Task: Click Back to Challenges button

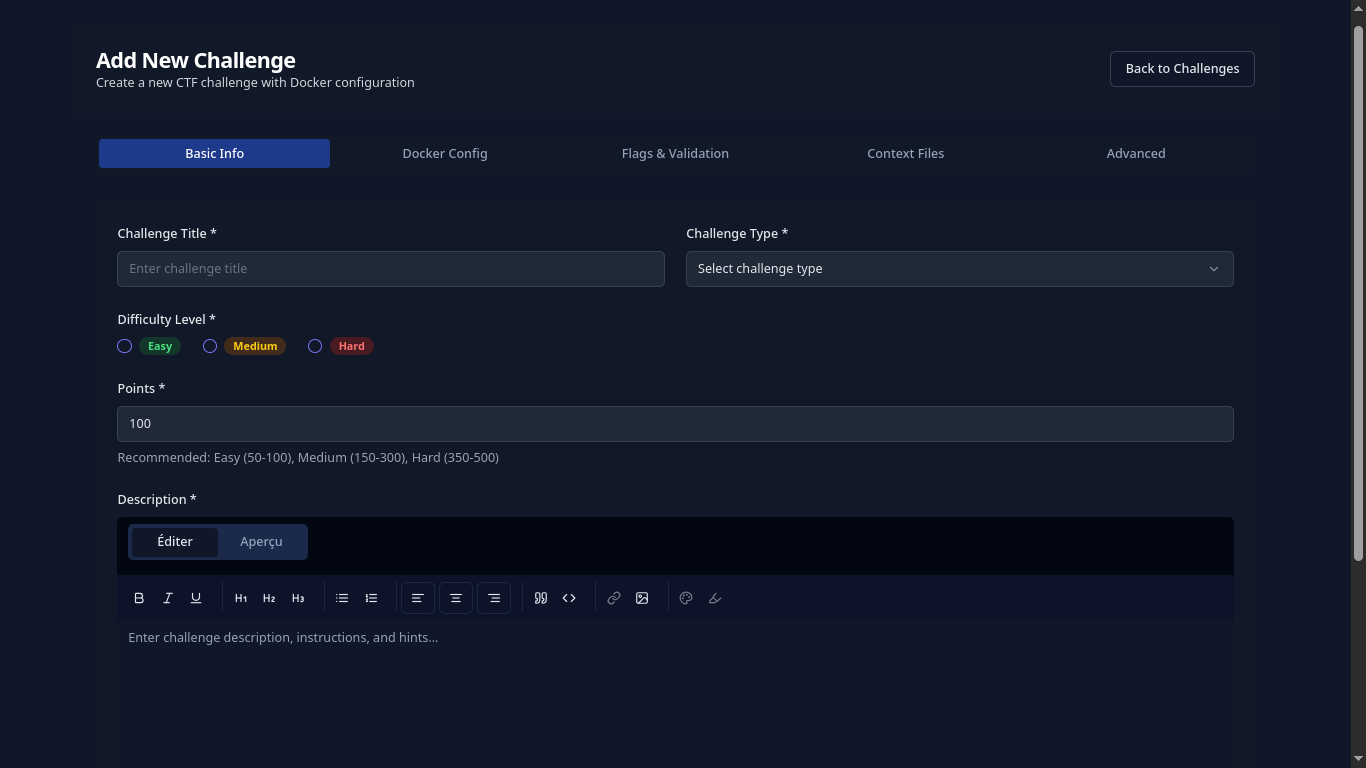Action: (1182, 69)
